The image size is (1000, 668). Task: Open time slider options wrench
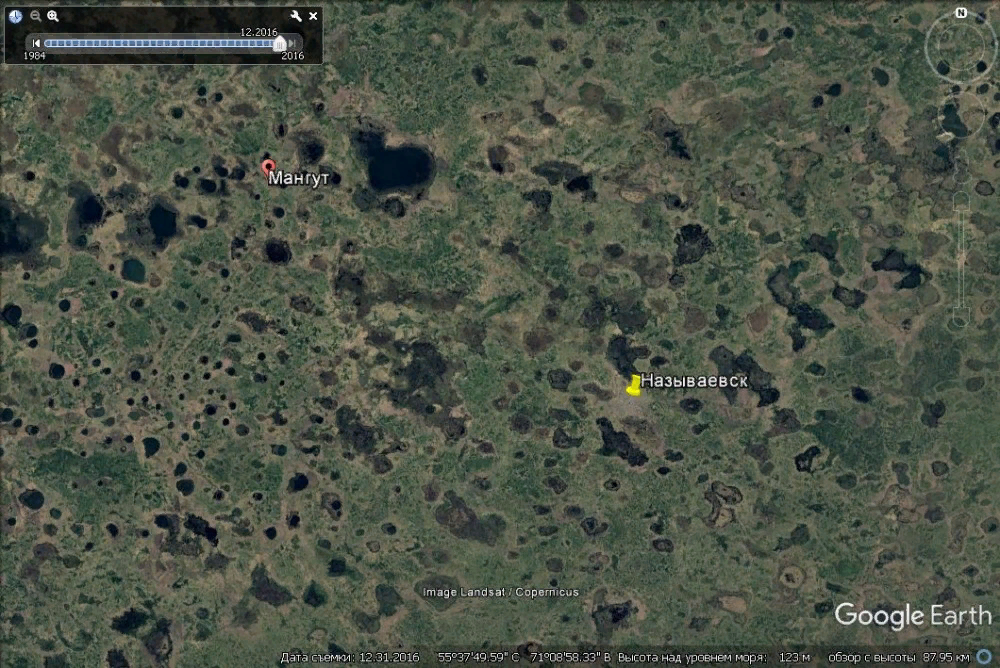point(296,16)
